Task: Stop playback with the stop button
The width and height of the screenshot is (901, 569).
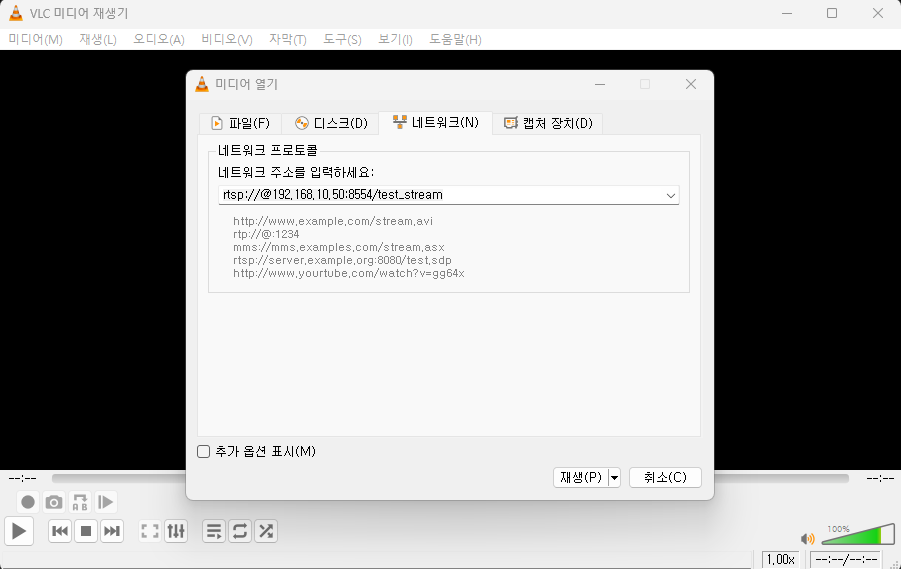Action: tap(86, 531)
